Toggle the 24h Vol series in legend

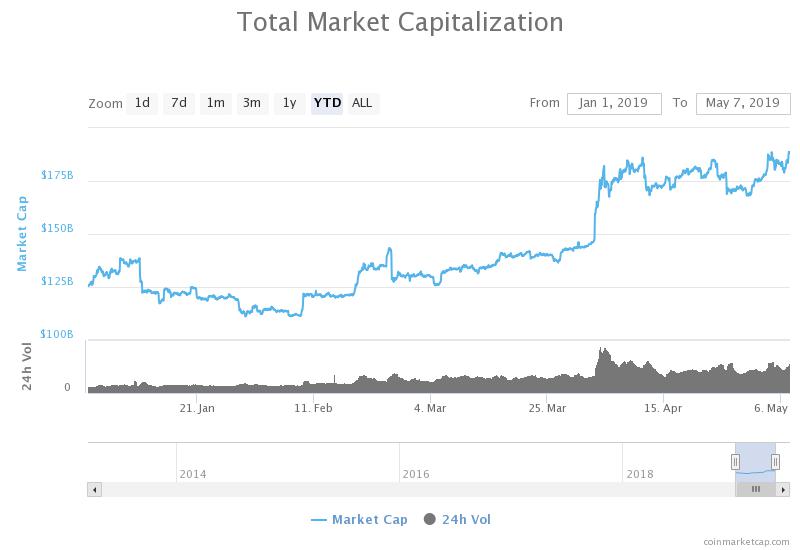point(457,519)
